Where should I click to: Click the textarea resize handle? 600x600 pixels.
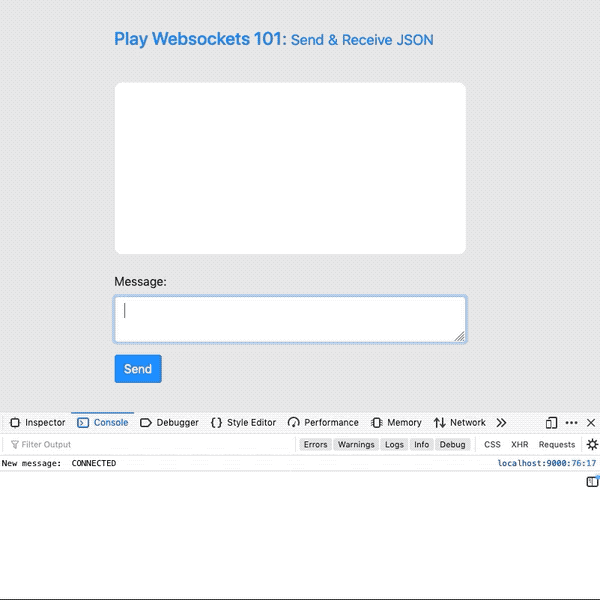pos(460,336)
